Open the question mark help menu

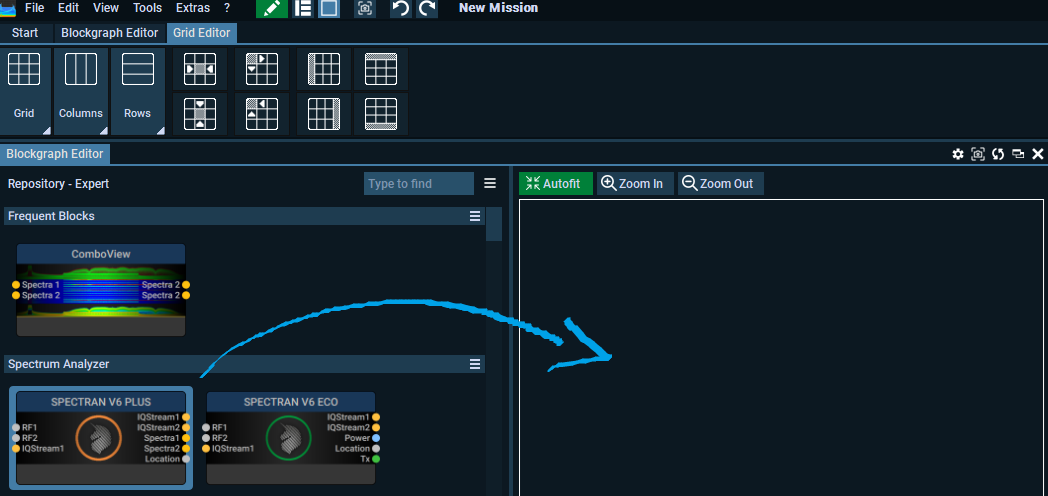click(227, 8)
